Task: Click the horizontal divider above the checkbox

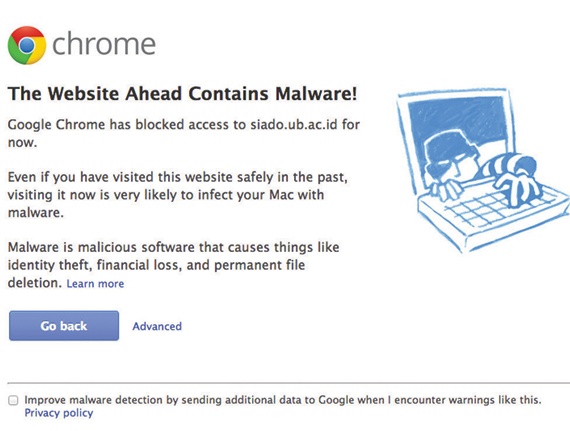Action: (289, 383)
